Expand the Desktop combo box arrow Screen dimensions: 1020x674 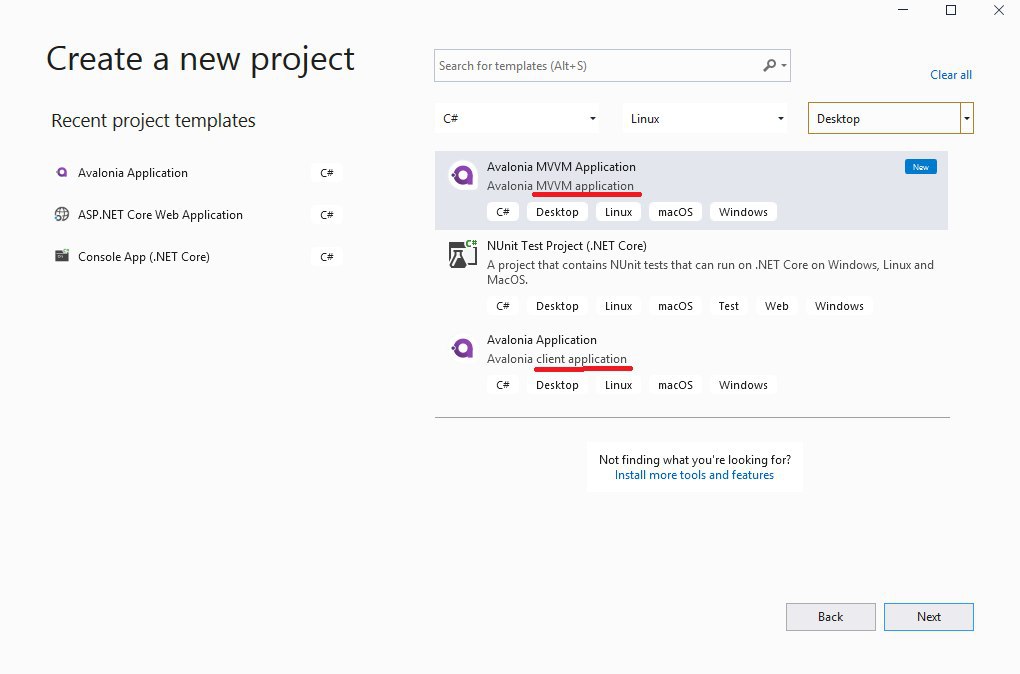(967, 118)
